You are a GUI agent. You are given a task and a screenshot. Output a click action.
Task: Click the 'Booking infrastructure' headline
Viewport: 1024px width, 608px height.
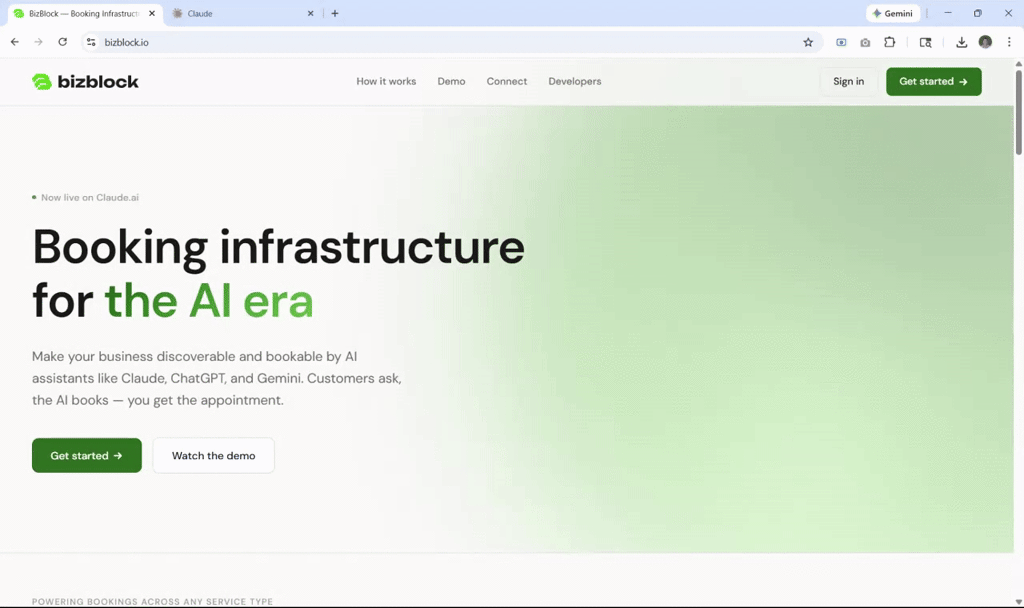(279, 248)
